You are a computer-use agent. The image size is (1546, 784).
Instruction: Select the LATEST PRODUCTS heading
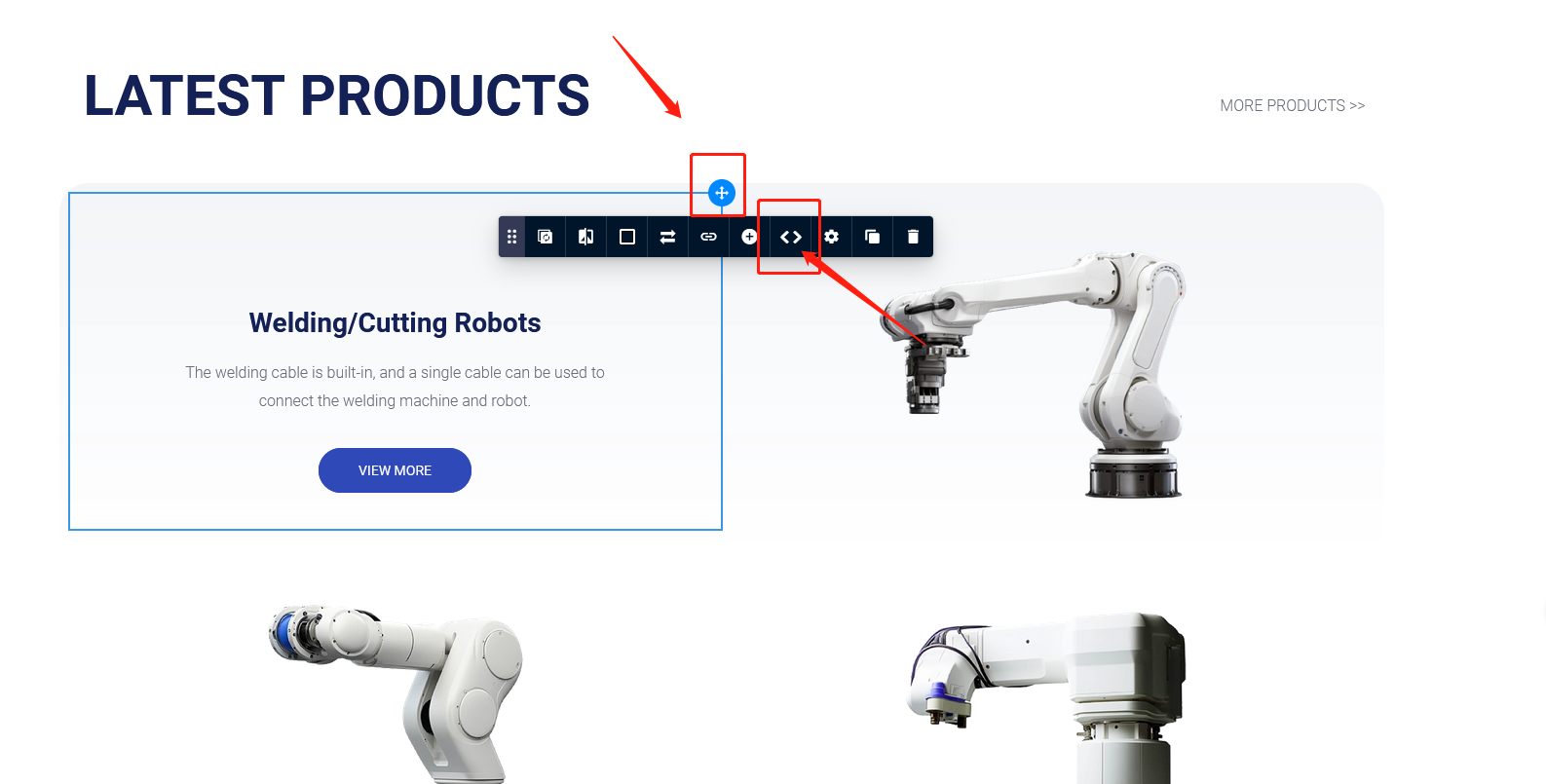click(x=337, y=95)
